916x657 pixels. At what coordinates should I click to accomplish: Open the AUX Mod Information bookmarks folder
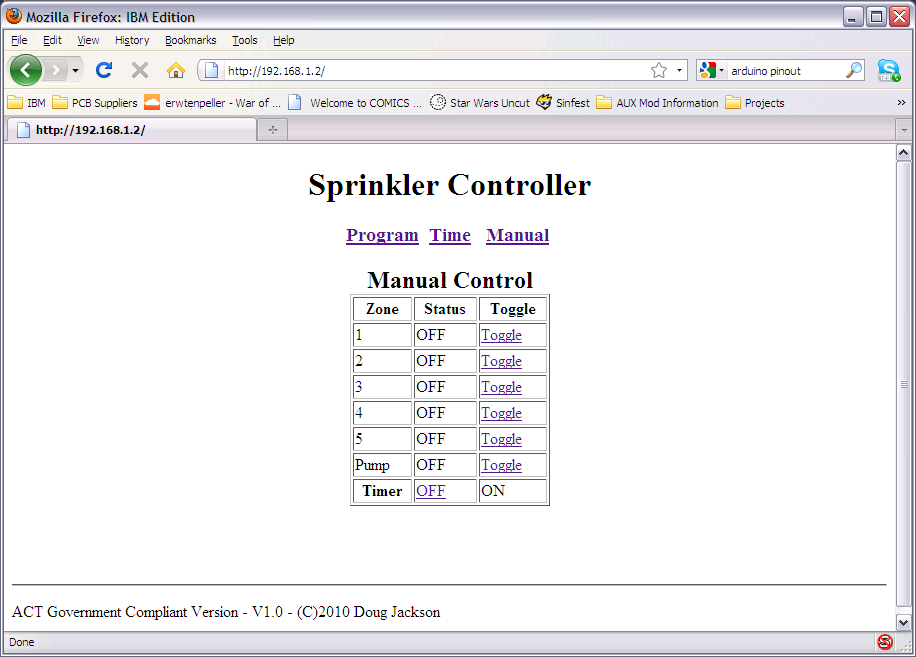click(658, 103)
